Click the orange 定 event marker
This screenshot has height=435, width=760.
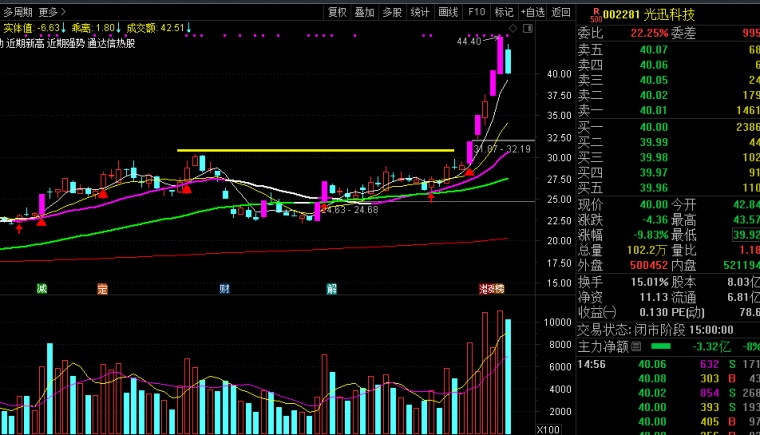pyautogui.click(x=102, y=289)
